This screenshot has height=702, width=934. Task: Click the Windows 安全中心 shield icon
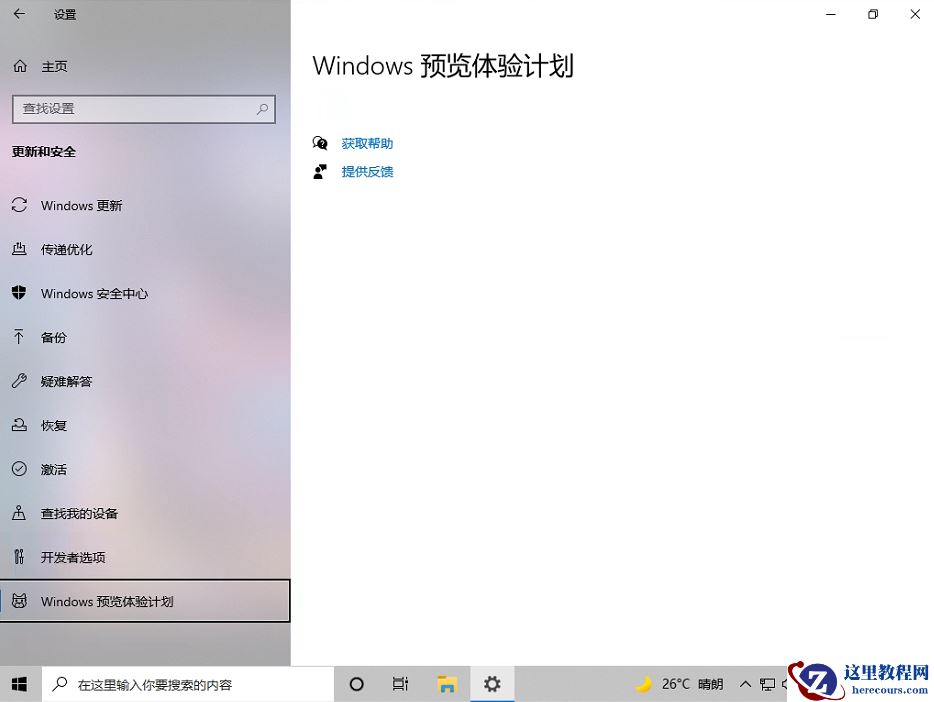[20, 293]
